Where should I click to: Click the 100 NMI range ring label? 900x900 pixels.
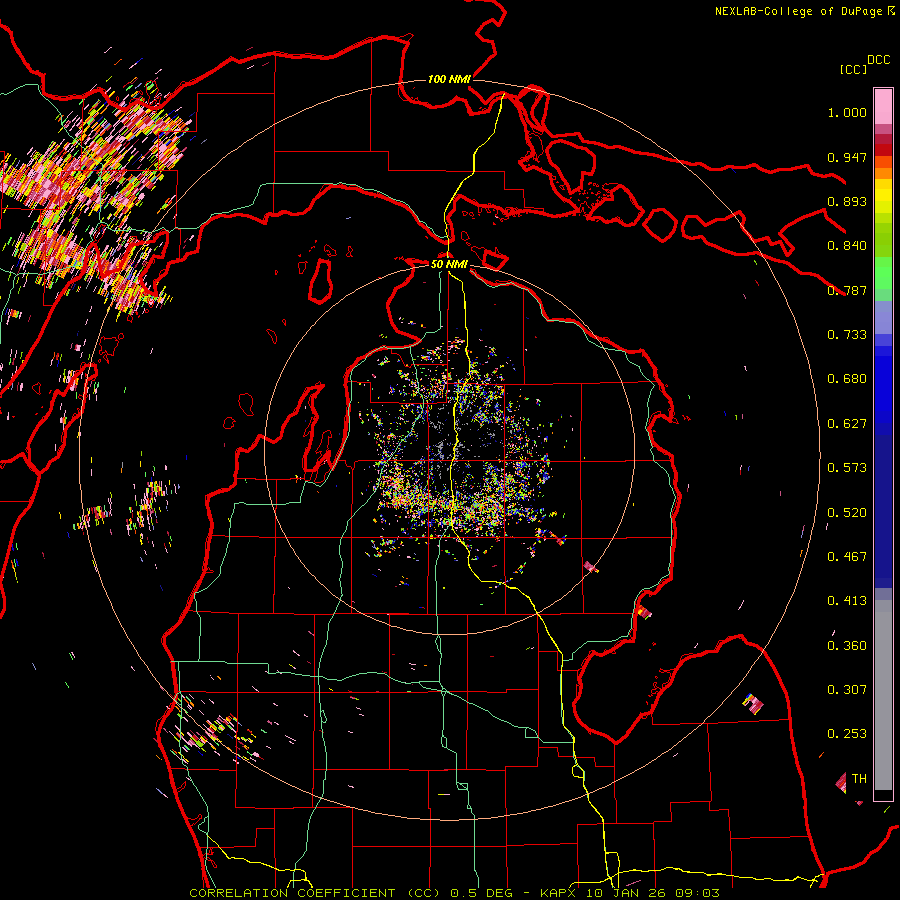pyautogui.click(x=448, y=79)
